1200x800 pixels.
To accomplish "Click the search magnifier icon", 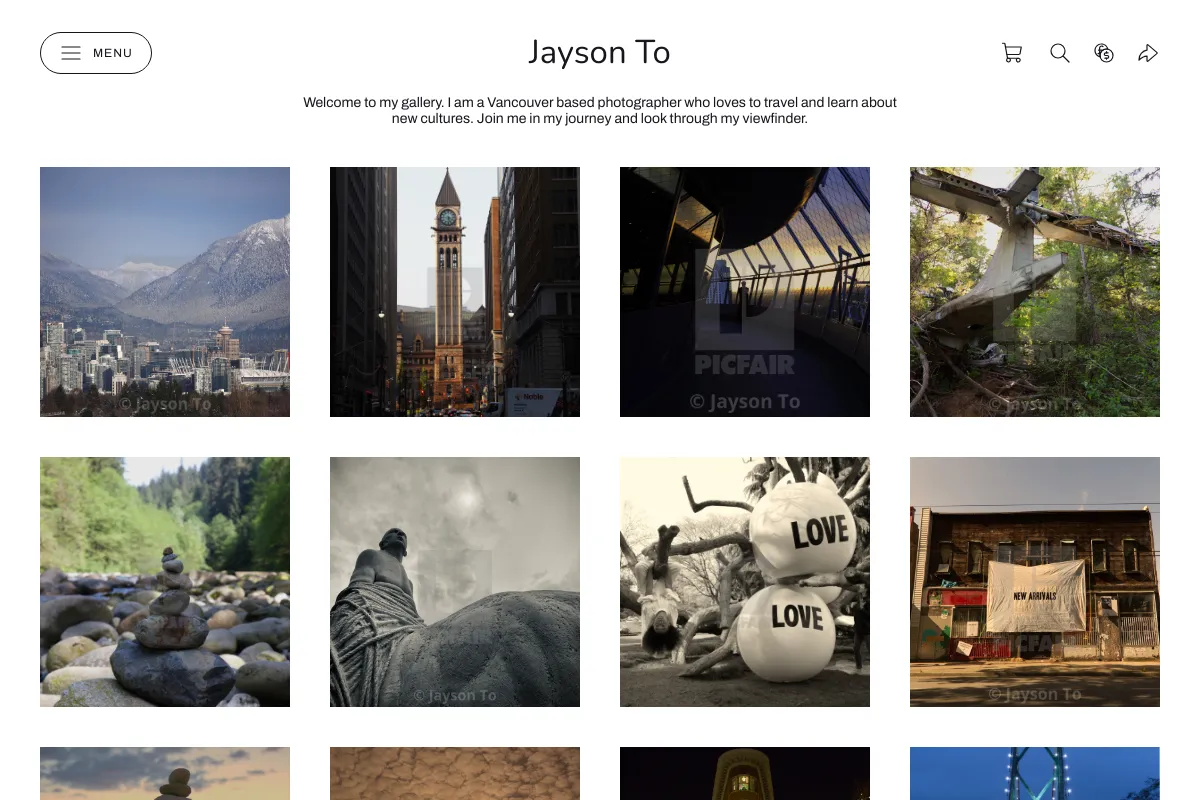I will pyautogui.click(x=1060, y=53).
